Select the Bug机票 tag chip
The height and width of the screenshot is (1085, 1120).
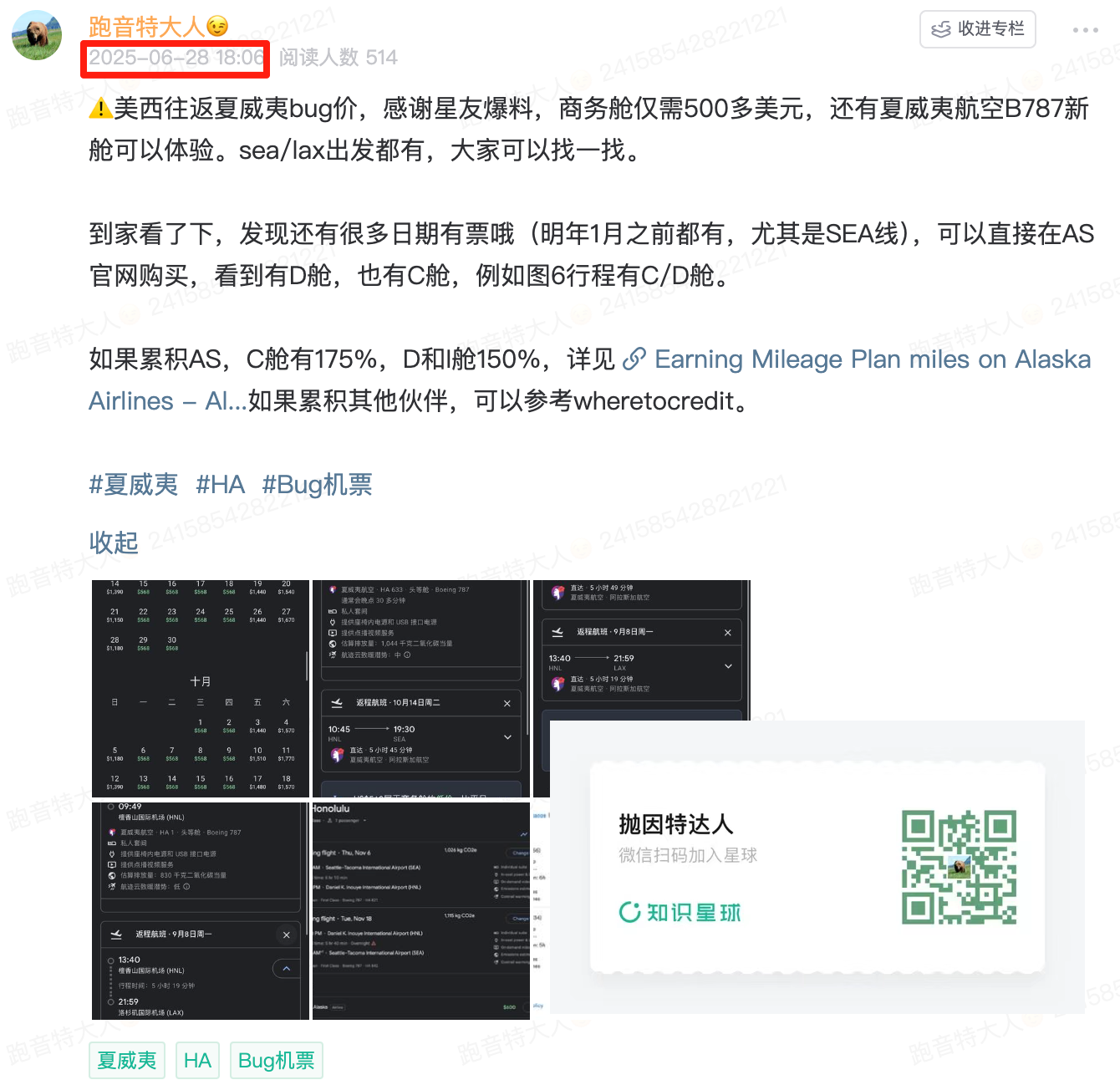click(277, 1061)
